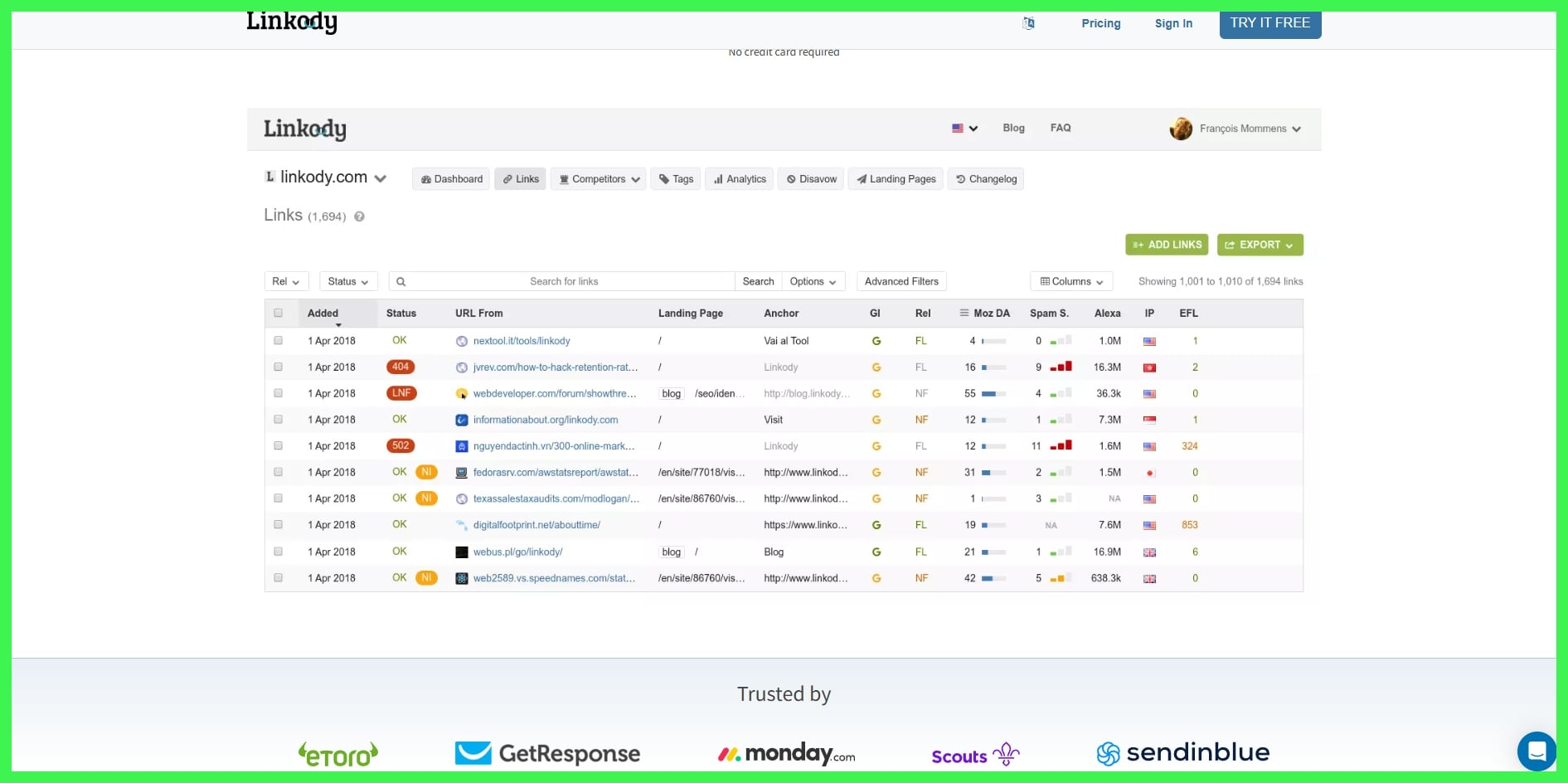Open the chat support bubble
This screenshot has width=1568, height=783.
1536,751
